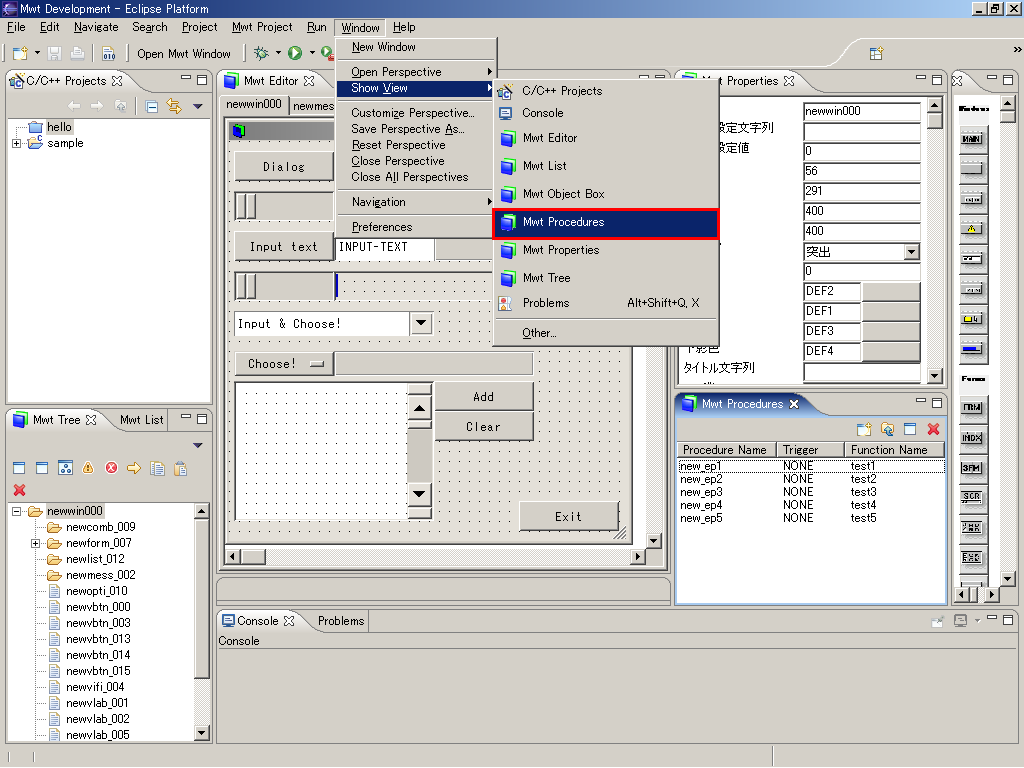This screenshot has width=1024, height=768.
Task: Collapse the newwin000 node in Mwt Tree
Action: coord(16,511)
